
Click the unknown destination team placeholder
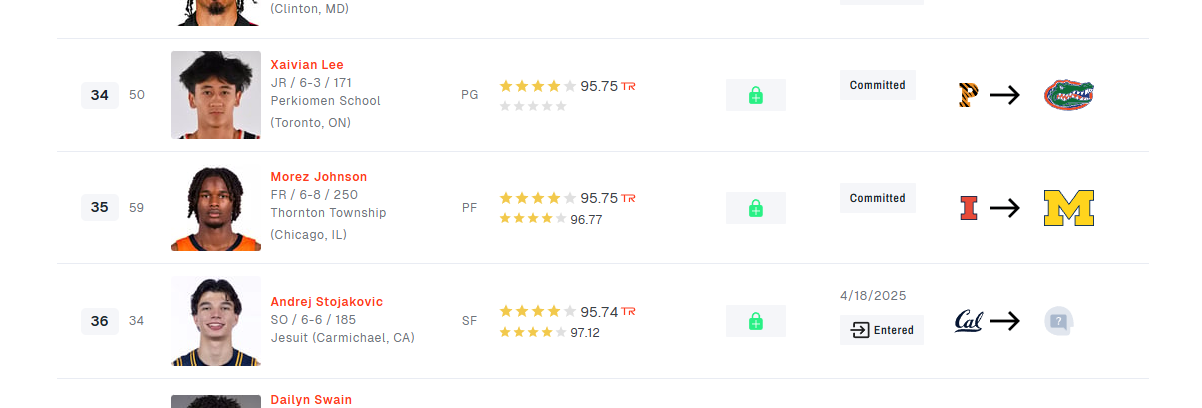1059,321
